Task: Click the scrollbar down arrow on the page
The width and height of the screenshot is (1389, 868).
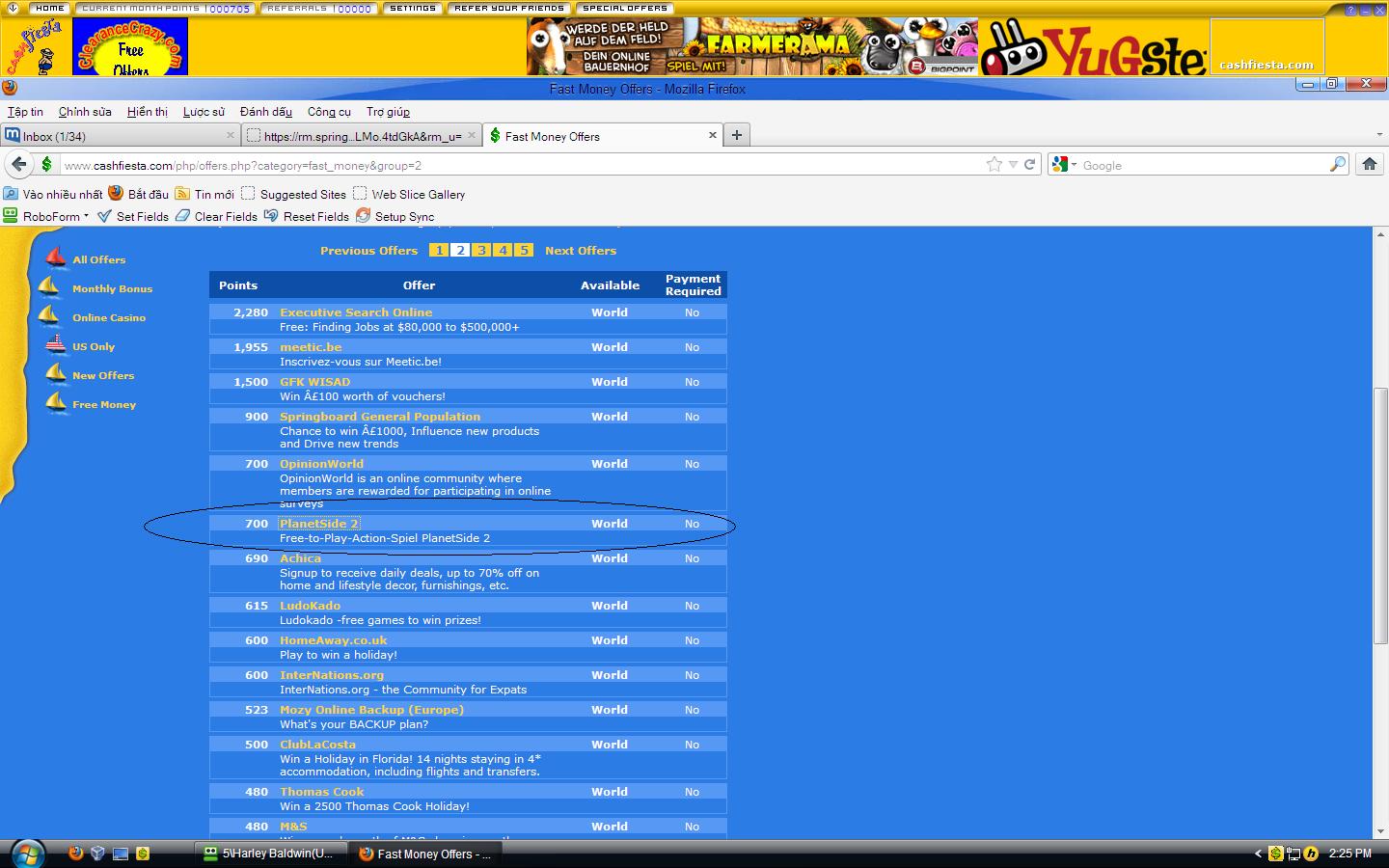Action: click(x=1379, y=830)
